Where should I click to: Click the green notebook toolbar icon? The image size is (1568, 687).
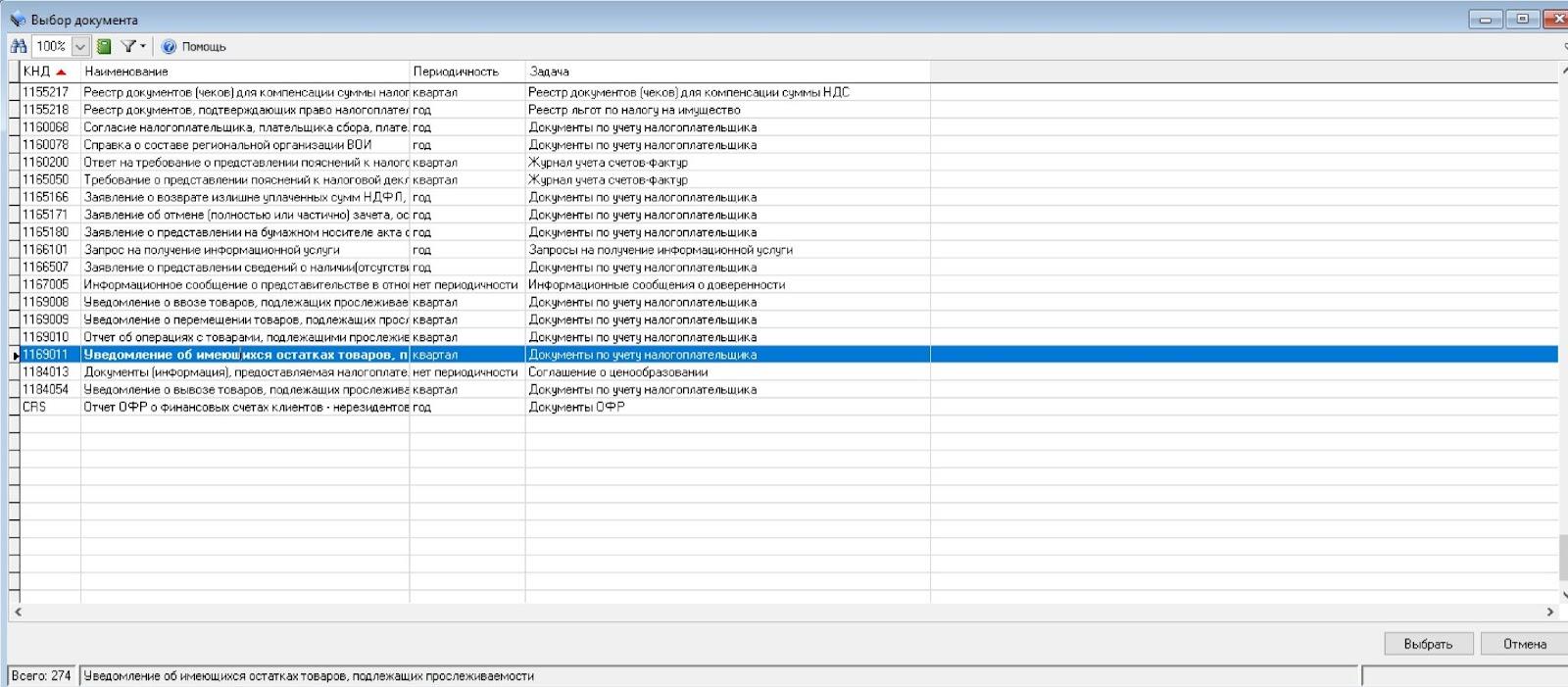104,46
